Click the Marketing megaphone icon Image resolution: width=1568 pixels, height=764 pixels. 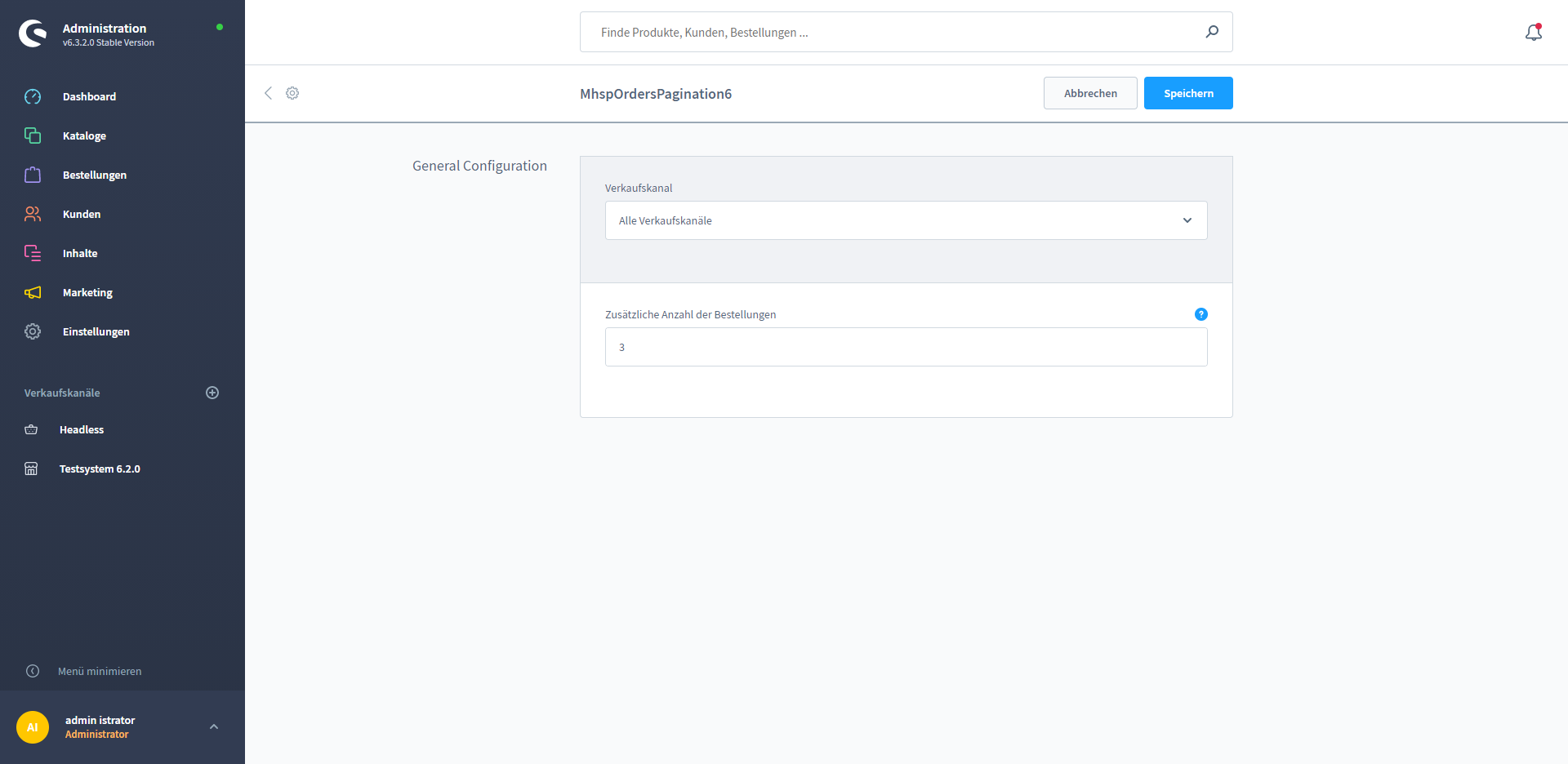pyautogui.click(x=33, y=292)
